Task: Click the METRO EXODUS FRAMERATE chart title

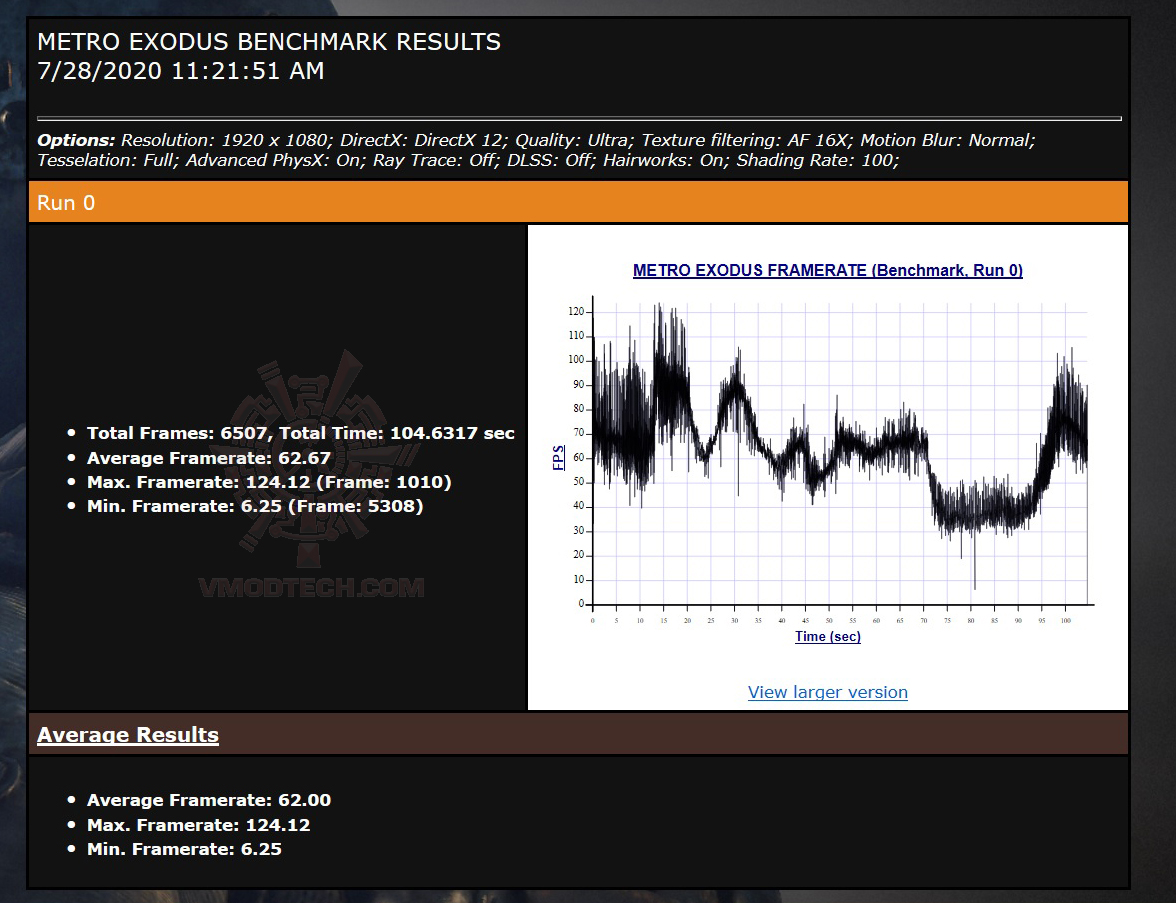Action: coord(827,270)
